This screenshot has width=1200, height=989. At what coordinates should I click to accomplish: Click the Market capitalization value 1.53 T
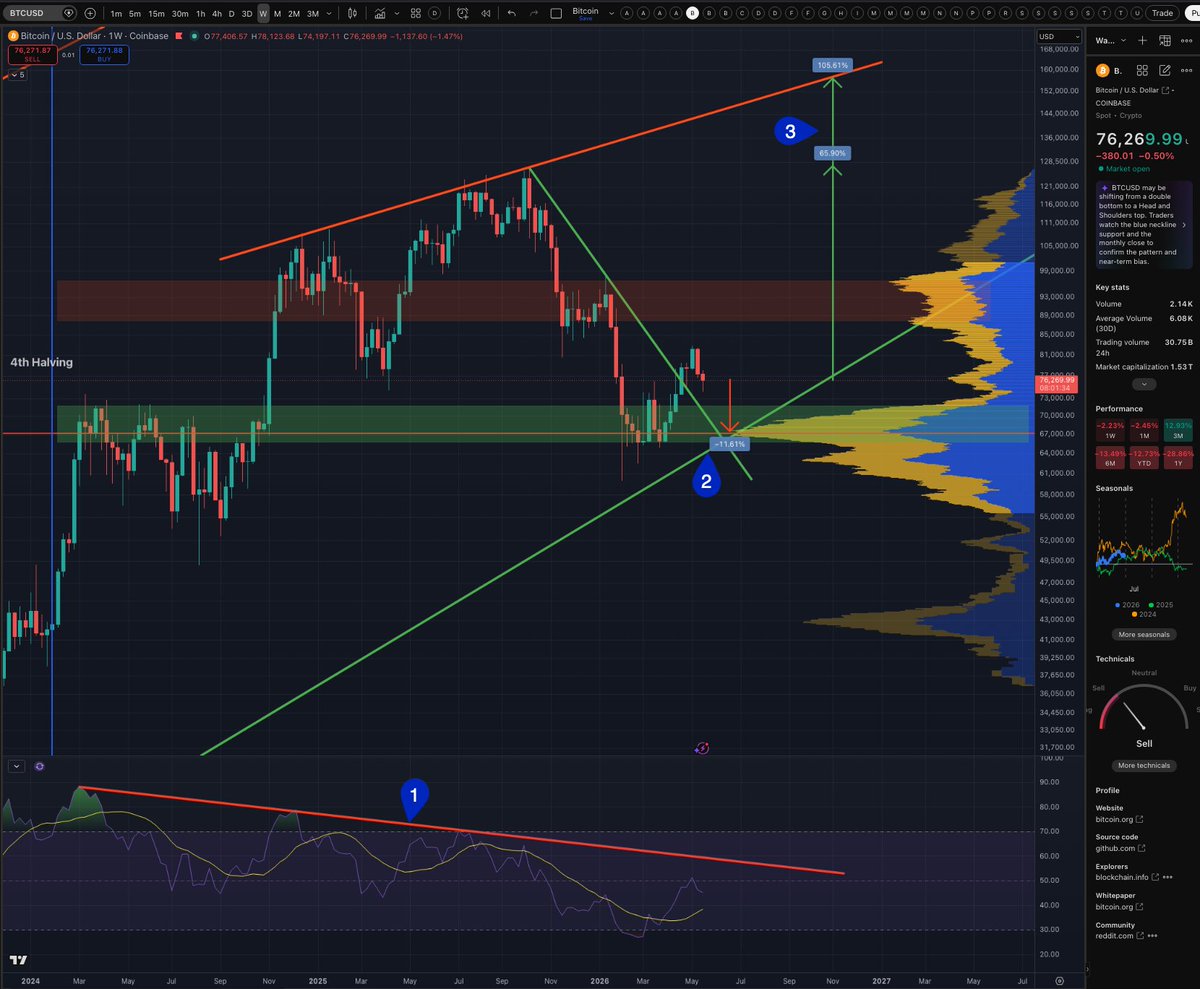click(x=1181, y=367)
